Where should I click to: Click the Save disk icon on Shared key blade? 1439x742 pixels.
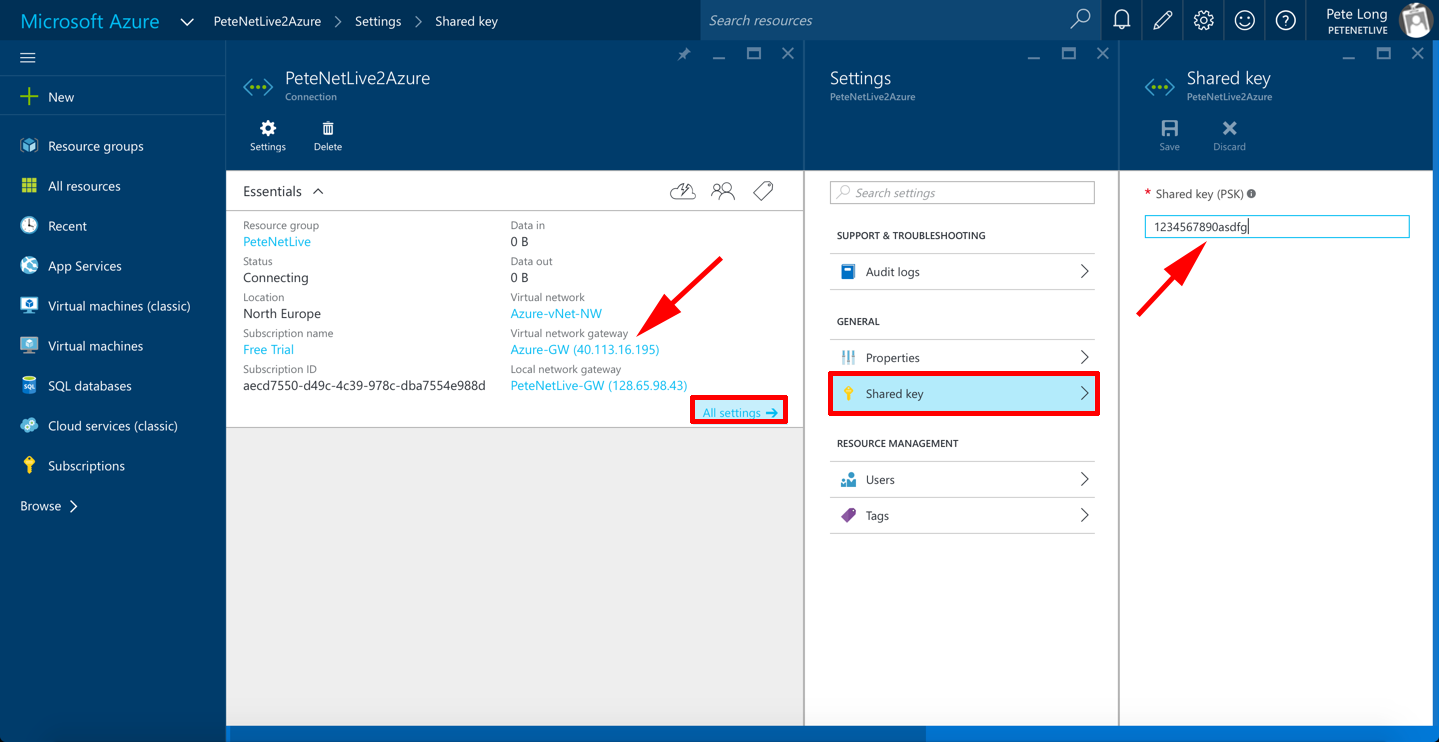(x=1169, y=136)
